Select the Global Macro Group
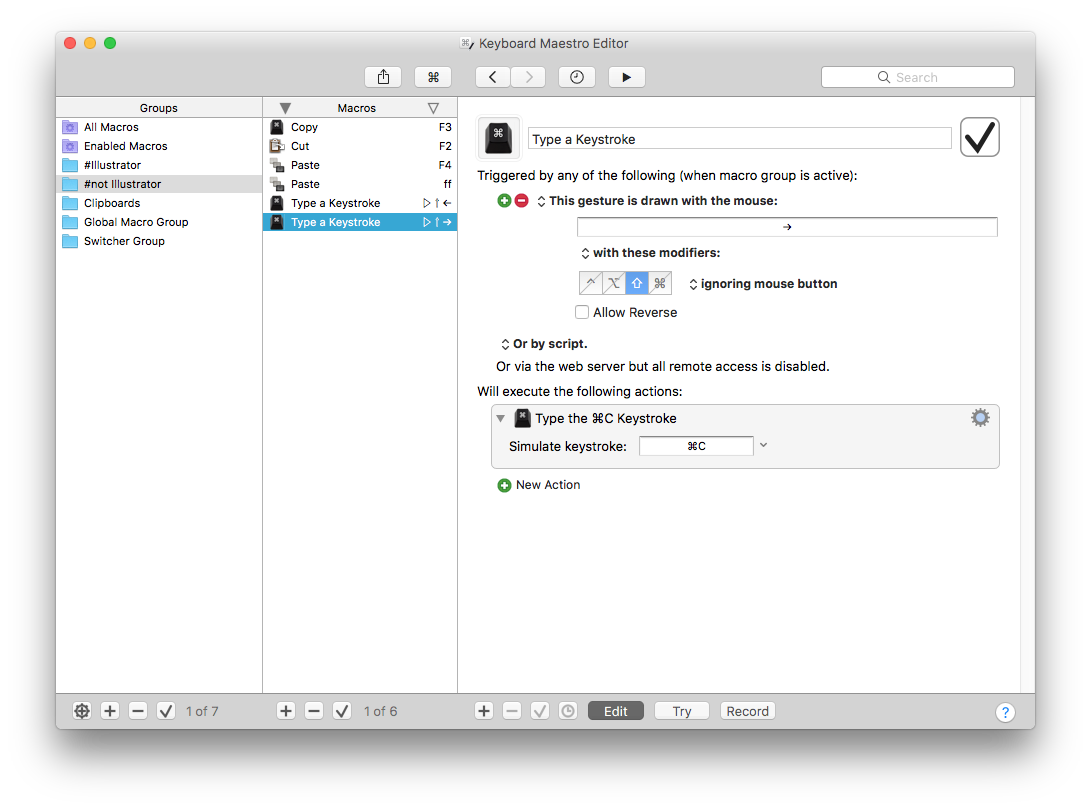 point(159,222)
